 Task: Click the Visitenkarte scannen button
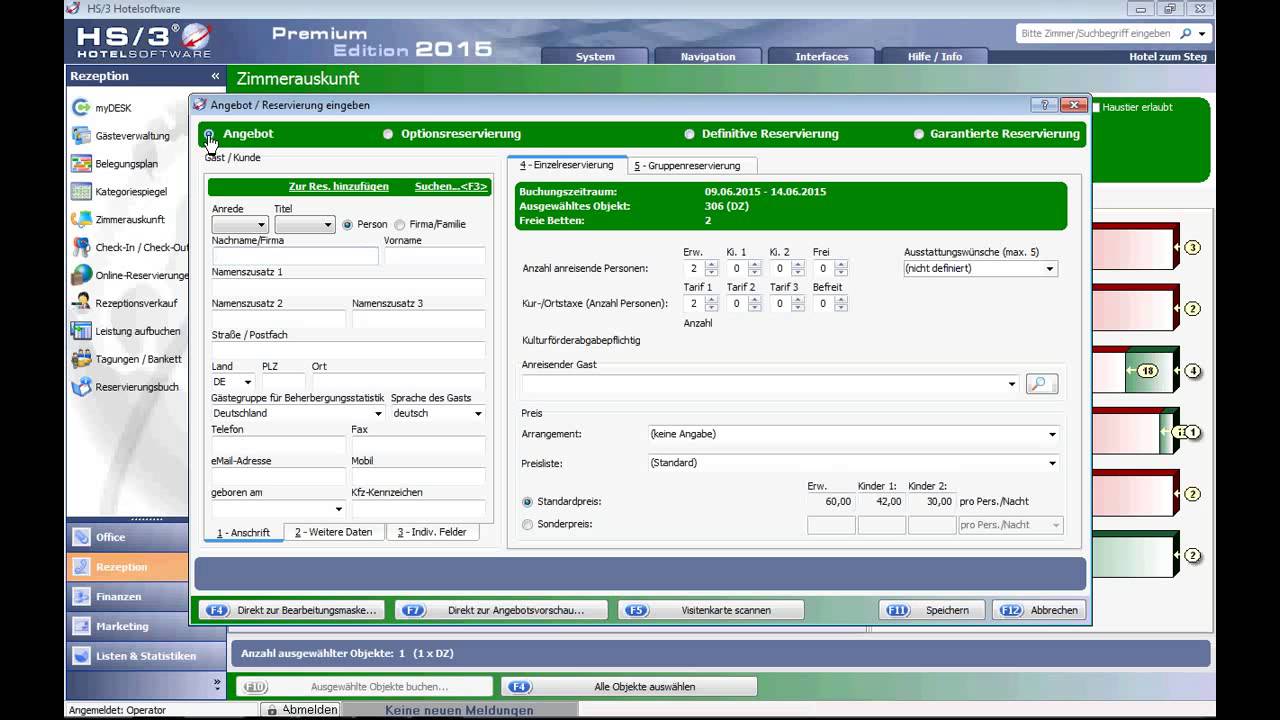click(711, 610)
